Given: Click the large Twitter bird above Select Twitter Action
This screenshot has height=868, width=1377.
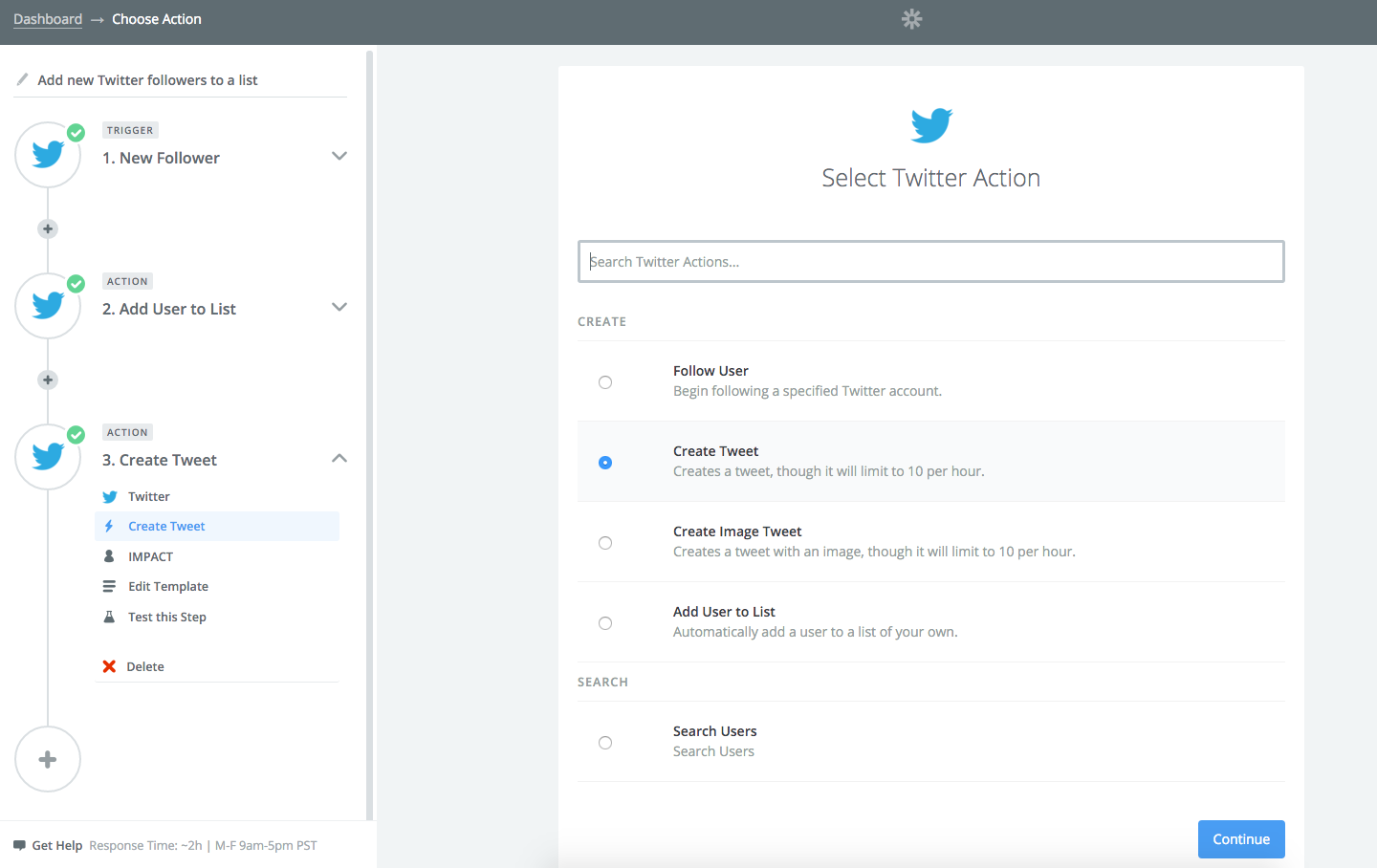Looking at the screenshot, I should pyautogui.click(x=931, y=125).
